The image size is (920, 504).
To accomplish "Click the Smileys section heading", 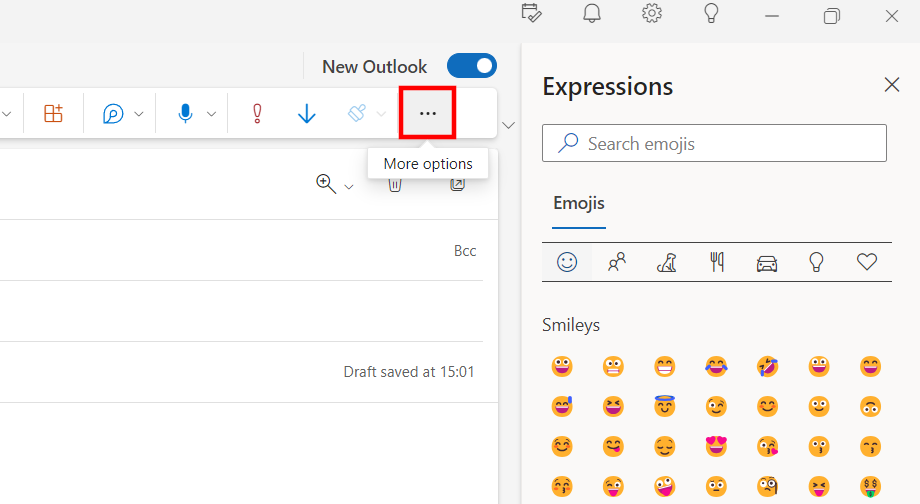I will (x=571, y=325).
